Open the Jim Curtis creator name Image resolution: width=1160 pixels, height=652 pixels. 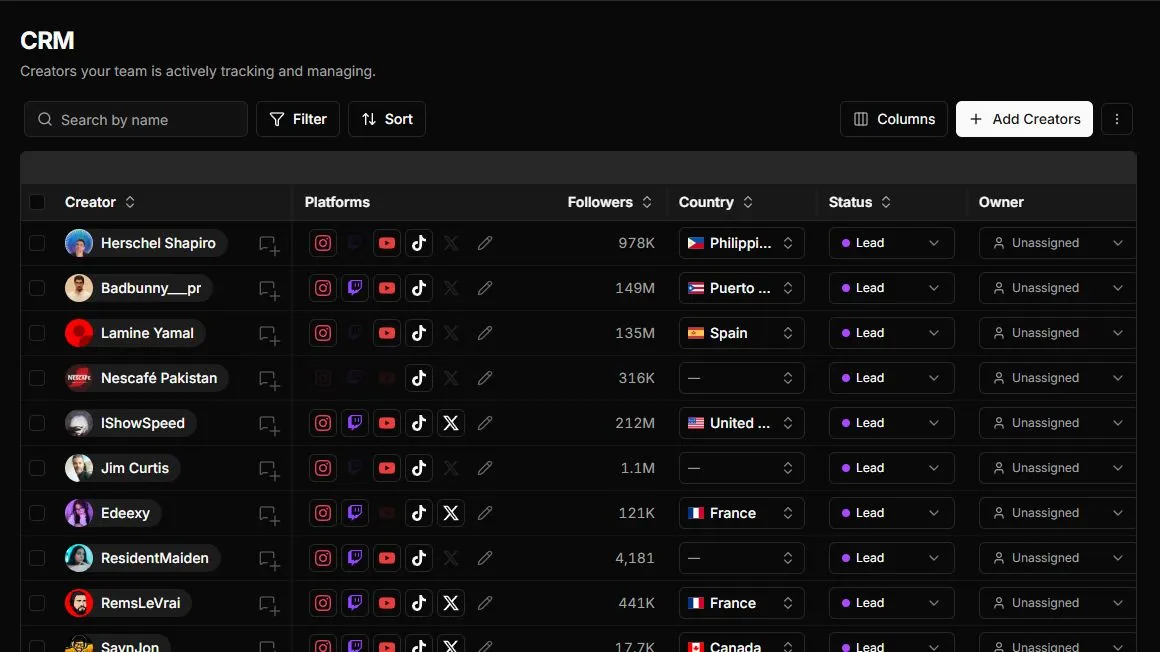coord(135,468)
